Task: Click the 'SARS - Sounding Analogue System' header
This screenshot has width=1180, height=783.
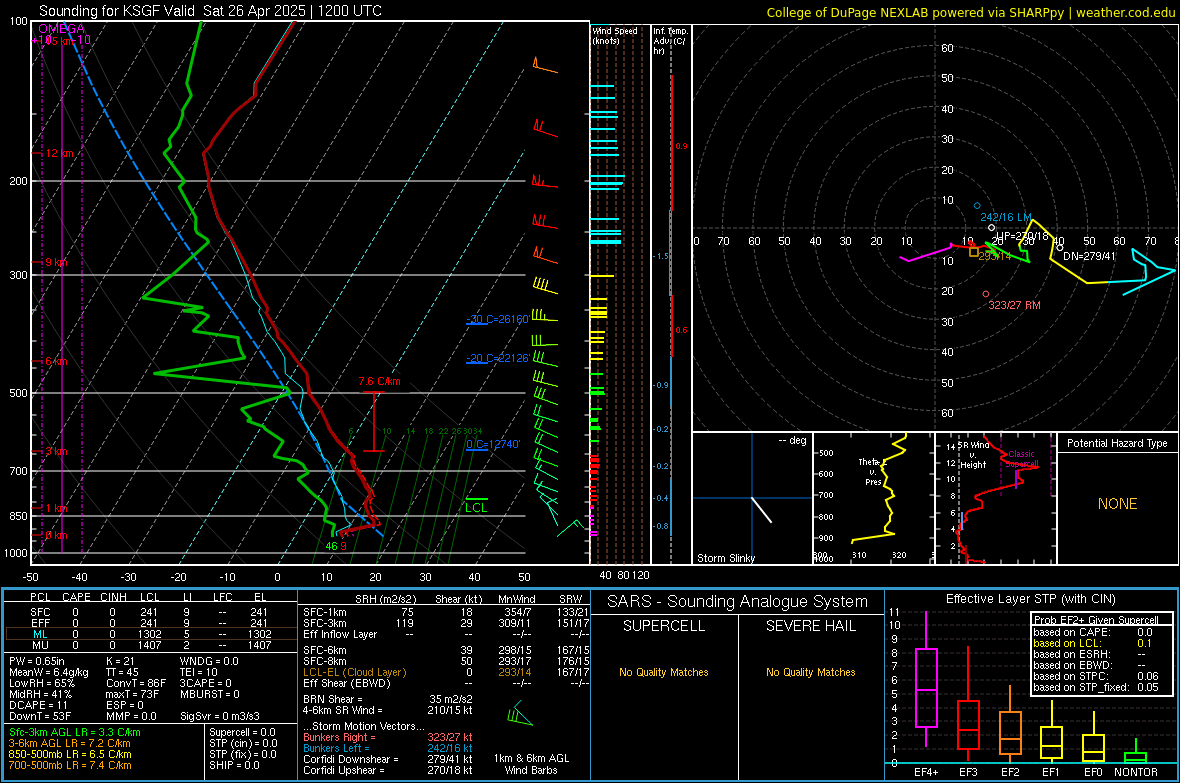Action: tap(738, 602)
